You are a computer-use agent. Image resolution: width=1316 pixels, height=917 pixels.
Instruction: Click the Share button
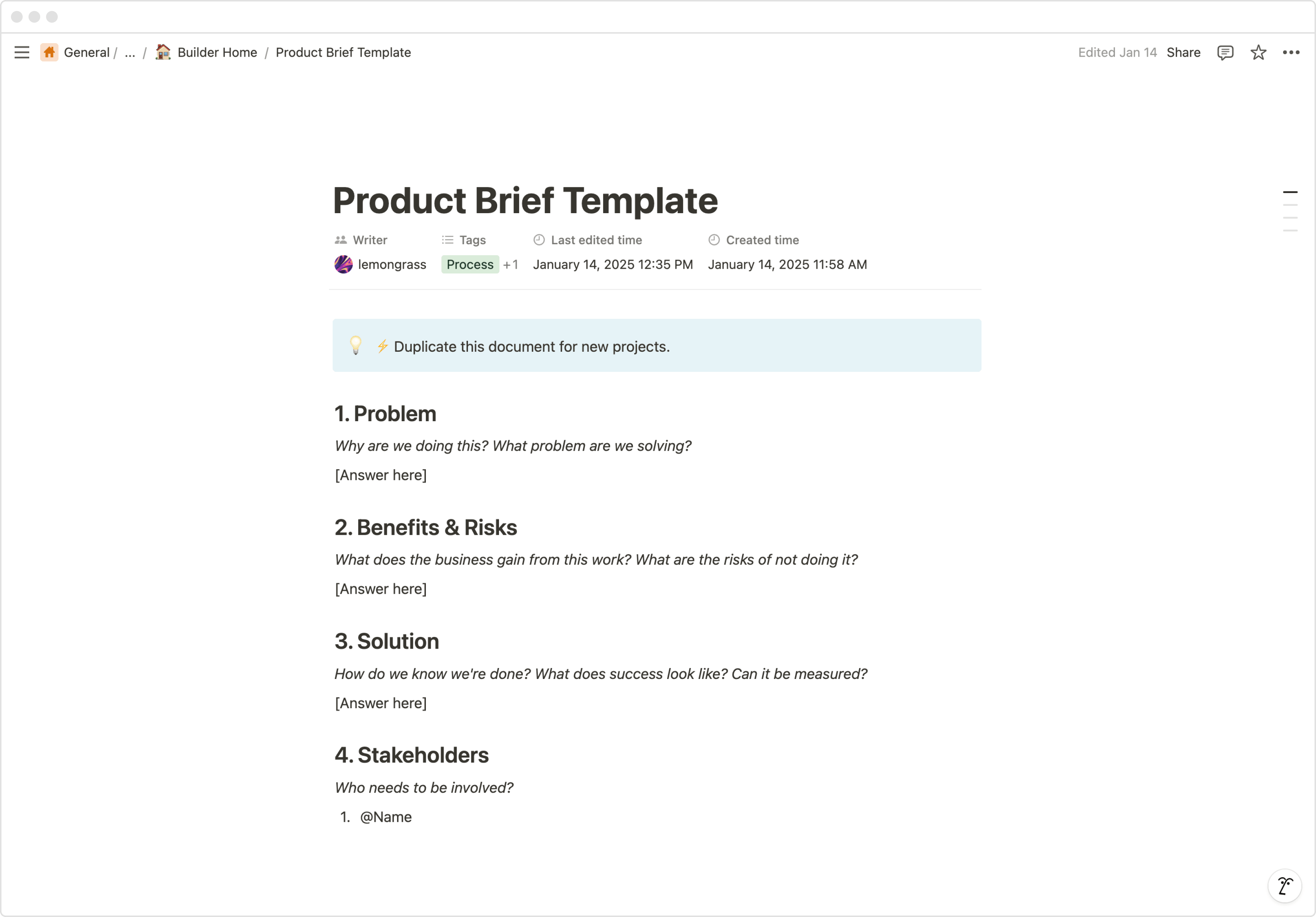[1184, 52]
